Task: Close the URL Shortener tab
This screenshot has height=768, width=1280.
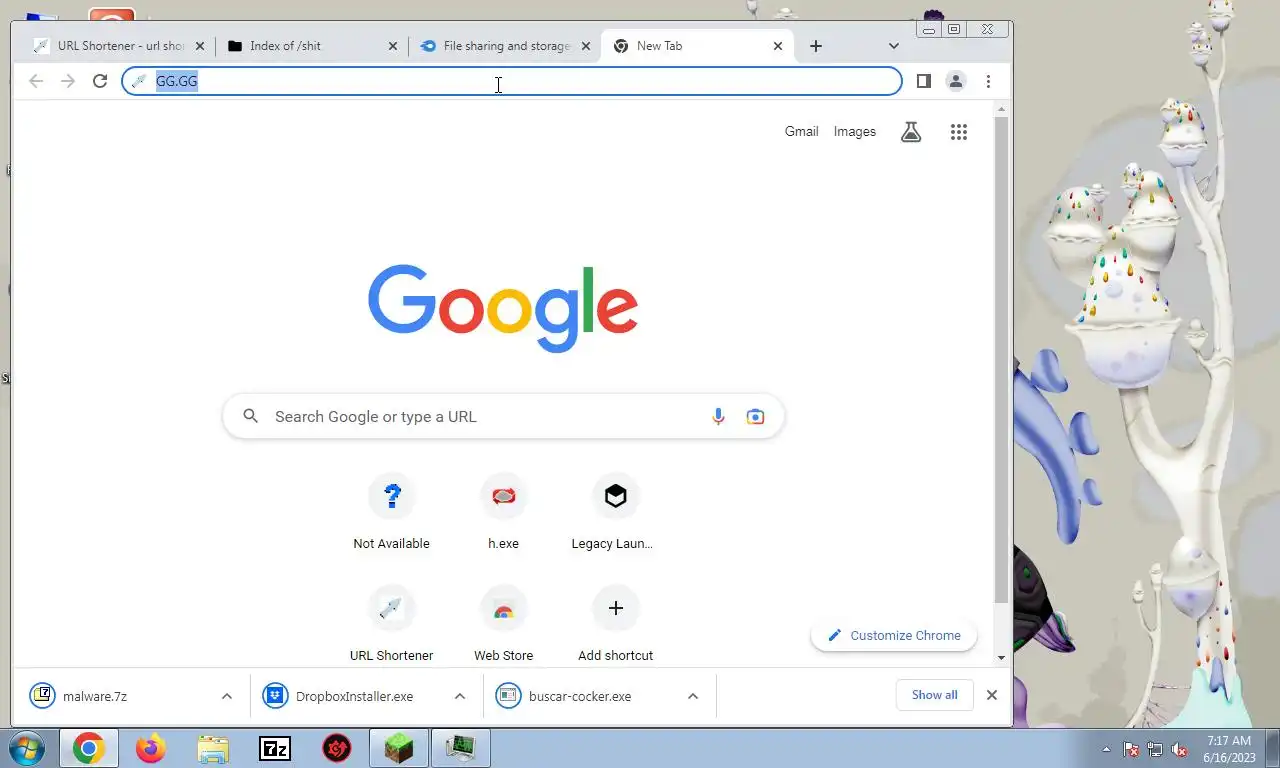Action: 200,46
